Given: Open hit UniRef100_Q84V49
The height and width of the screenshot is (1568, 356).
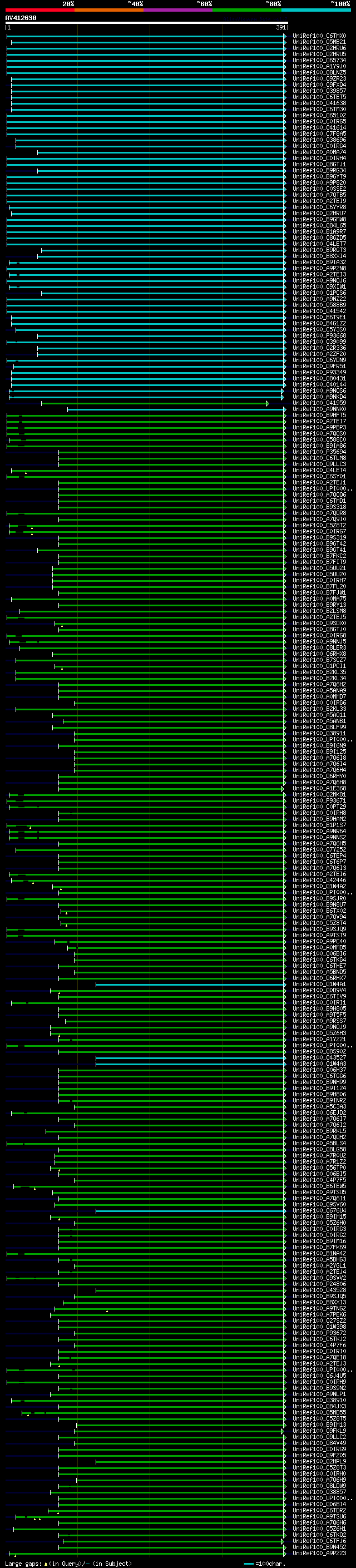Looking at the screenshot, I should [319, 1443].
